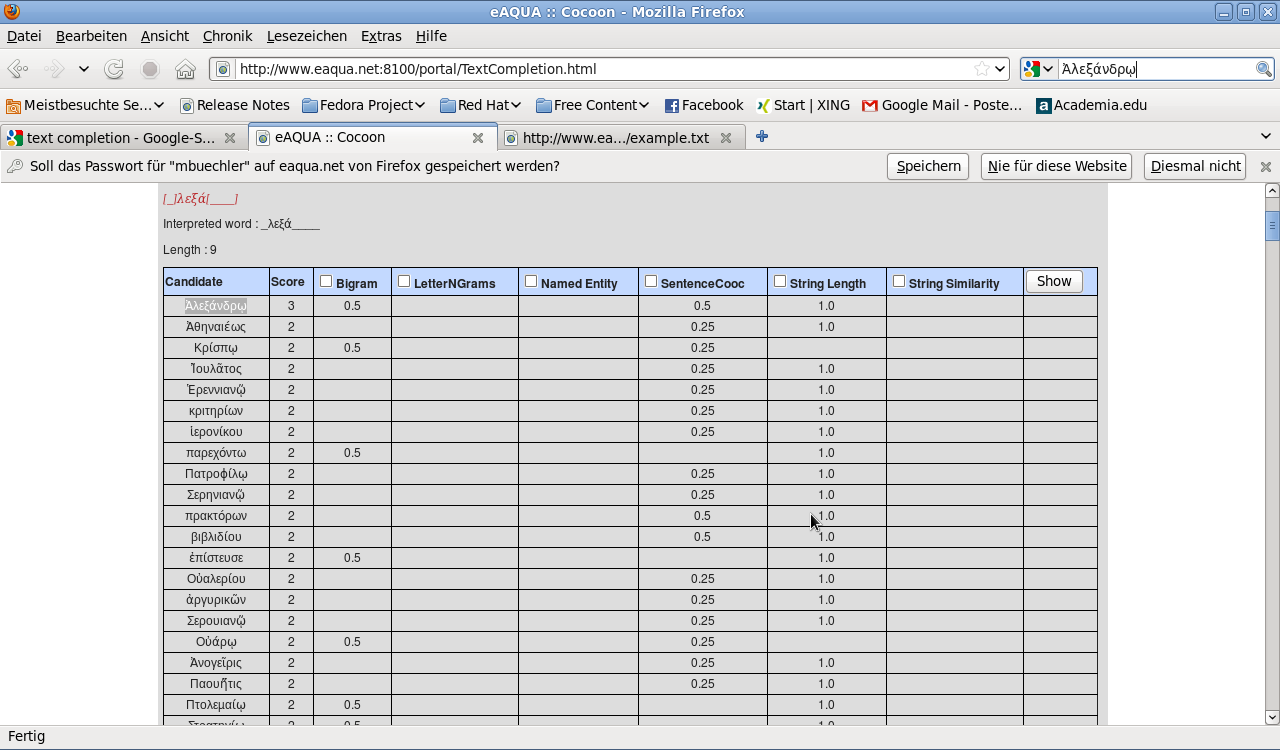1280x750 pixels.
Task: Enable the SentenceCooc checkbox
Action: click(651, 282)
